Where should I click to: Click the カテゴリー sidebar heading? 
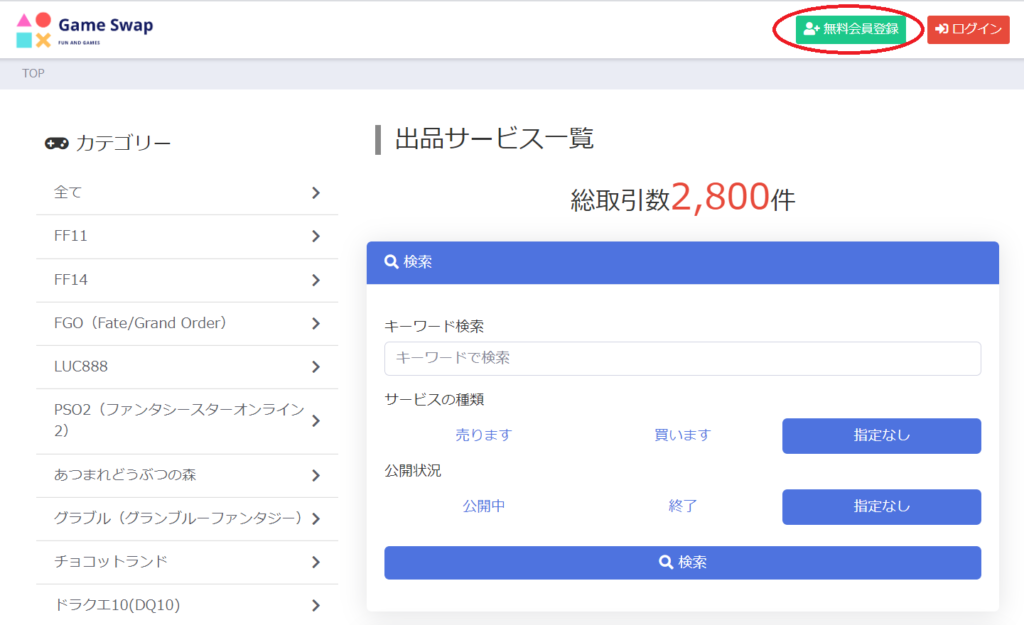[123, 143]
